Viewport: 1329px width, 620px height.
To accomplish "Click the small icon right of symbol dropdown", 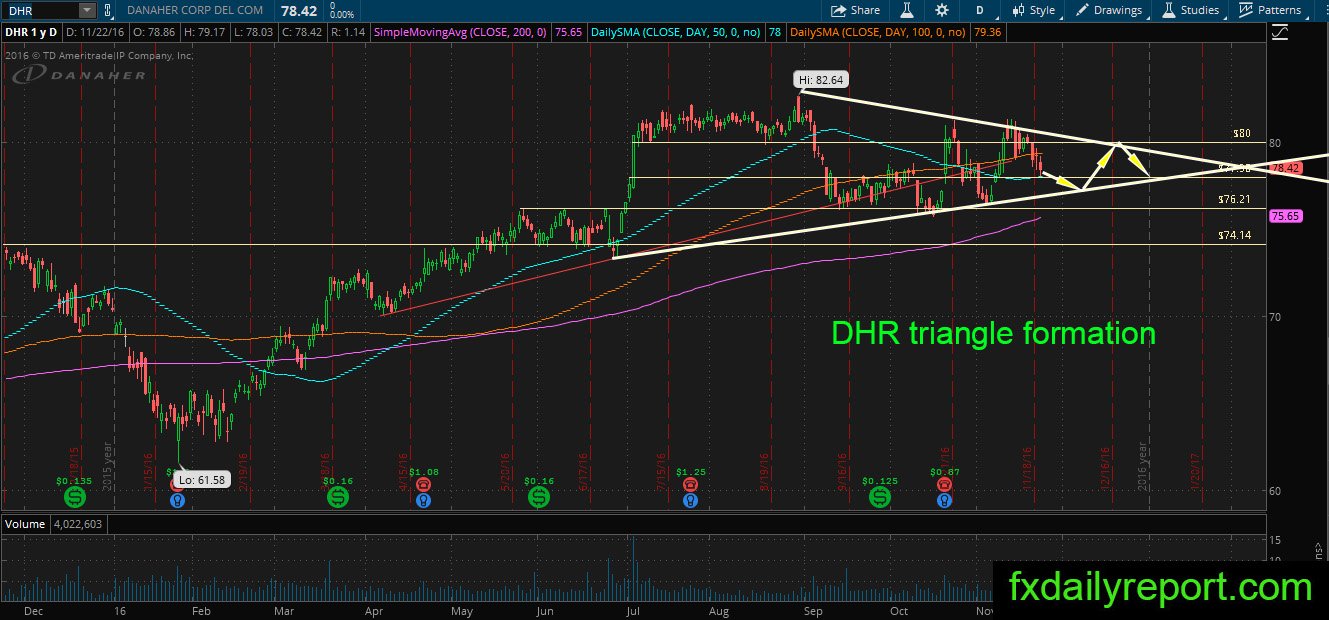I will pyautogui.click(x=108, y=10).
